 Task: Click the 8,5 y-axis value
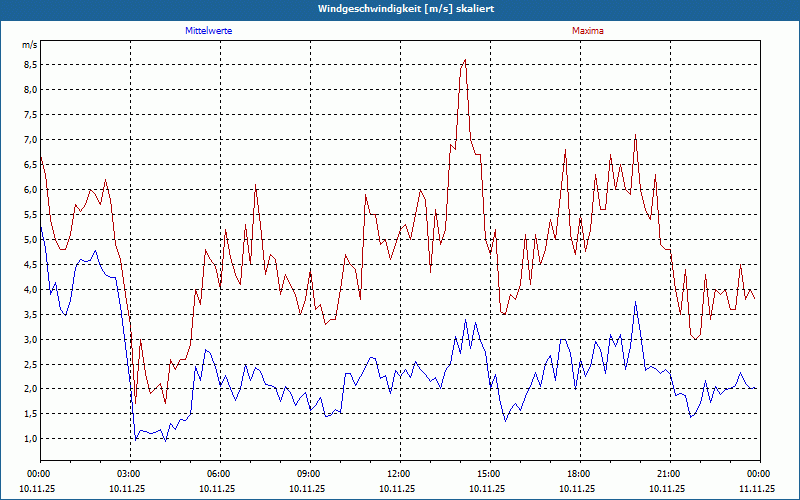pos(31,65)
